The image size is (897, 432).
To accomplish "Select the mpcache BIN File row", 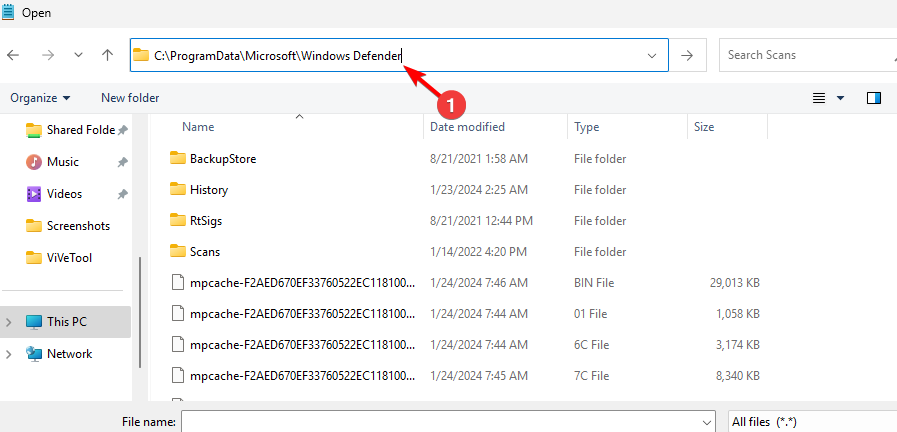I will (468, 282).
